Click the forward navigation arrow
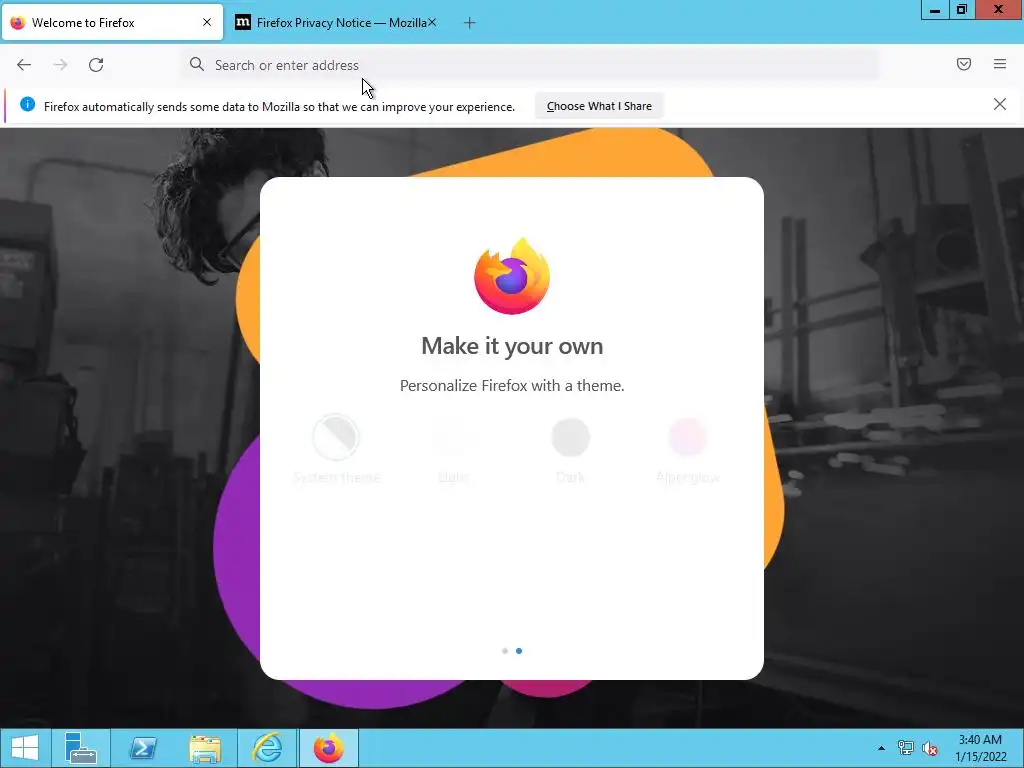This screenshot has width=1024, height=768. (x=60, y=65)
